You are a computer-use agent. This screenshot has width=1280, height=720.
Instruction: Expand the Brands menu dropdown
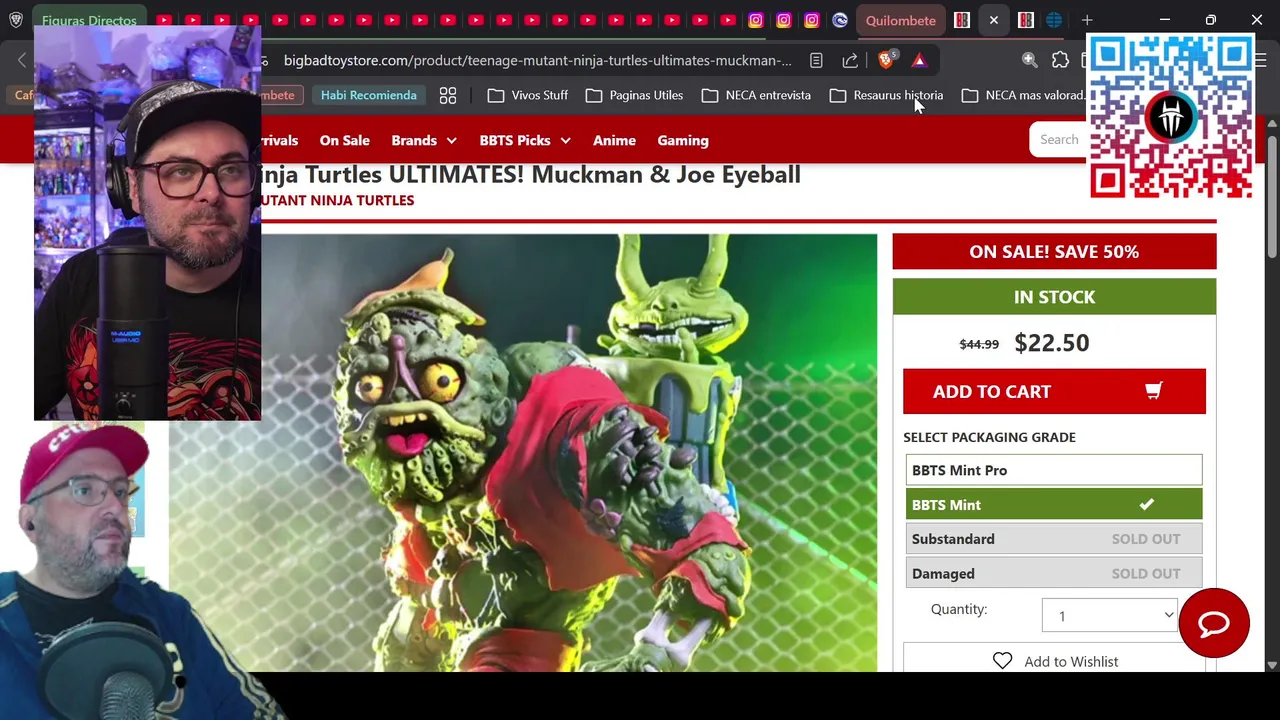pos(424,140)
